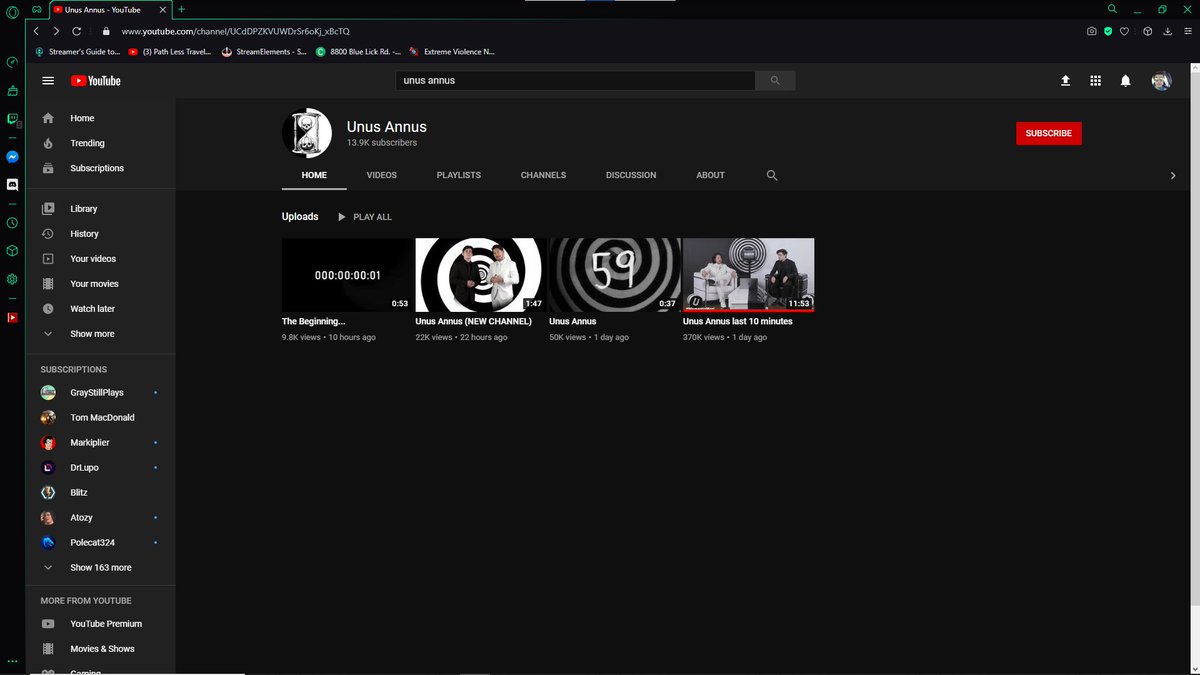
Task: Open the YouTube apps grid
Action: (1095, 81)
